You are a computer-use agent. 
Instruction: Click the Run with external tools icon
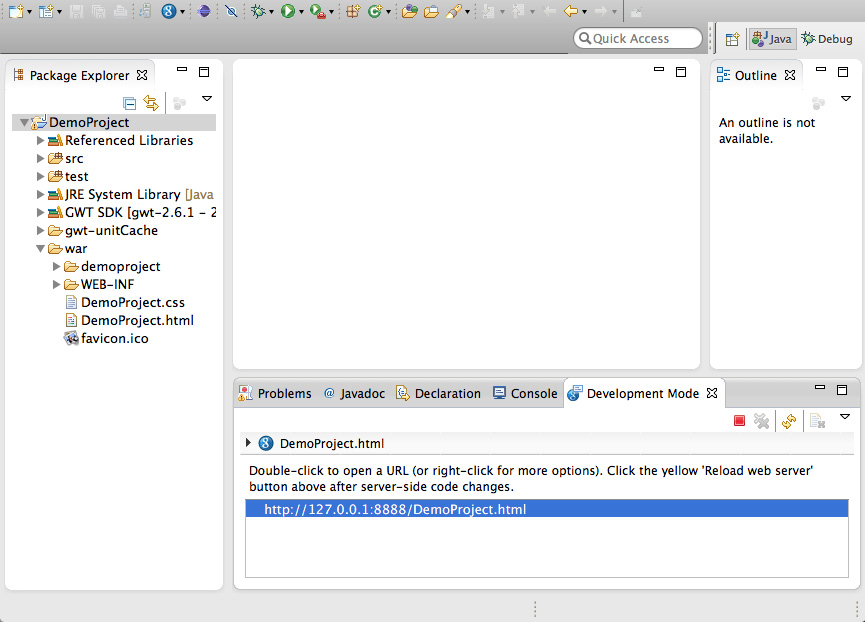pyautogui.click(x=317, y=10)
